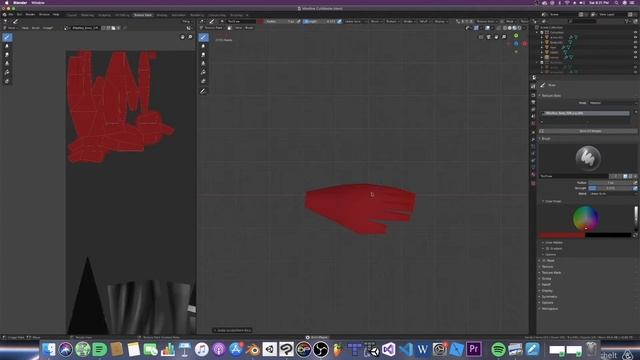
Task: Open Finder from the macOS dock
Action: [49, 349]
